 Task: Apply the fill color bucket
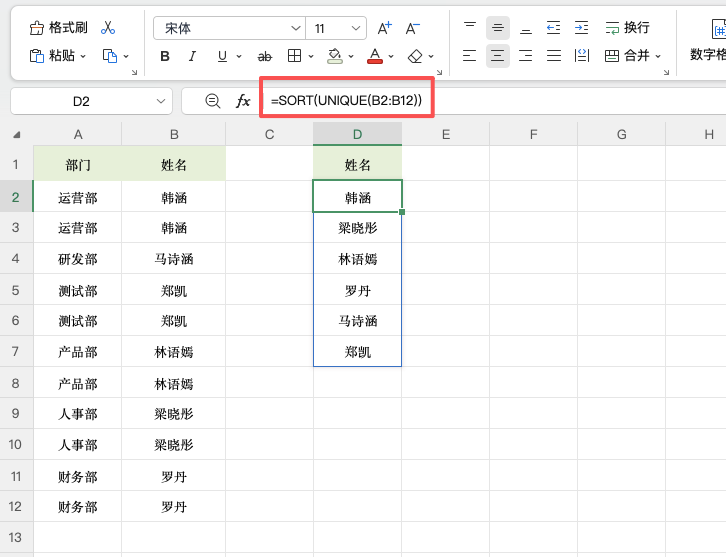click(x=335, y=56)
